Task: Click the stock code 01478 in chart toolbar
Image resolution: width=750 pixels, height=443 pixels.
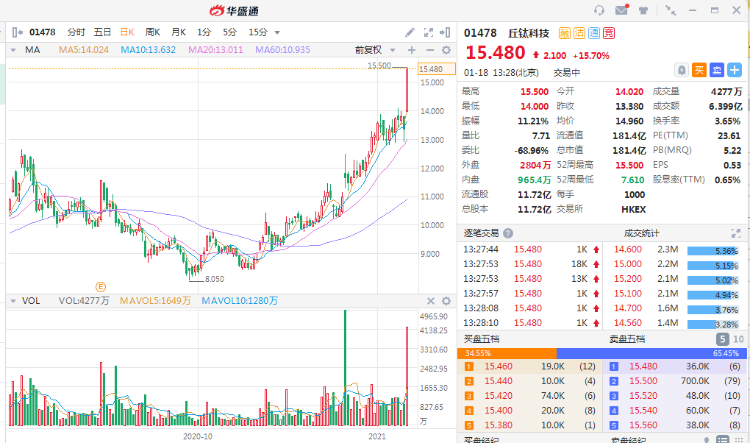Action: tap(43, 32)
